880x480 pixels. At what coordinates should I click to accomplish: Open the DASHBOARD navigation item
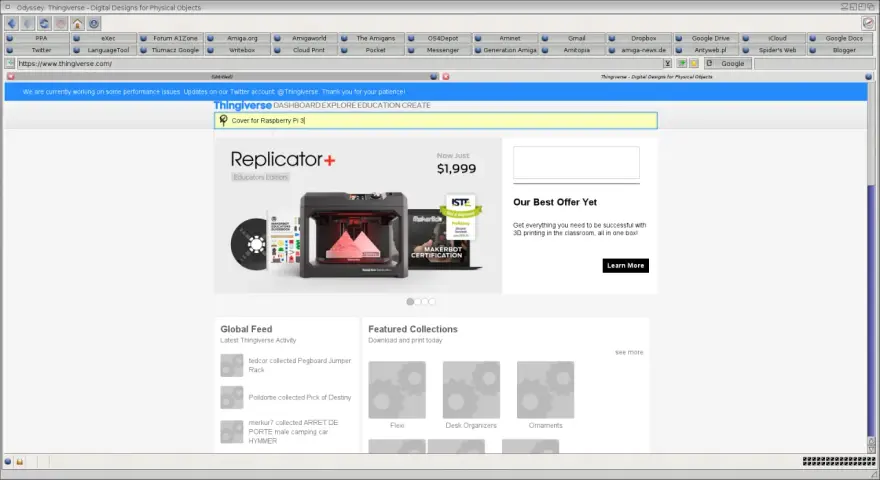tap(297, 105)
